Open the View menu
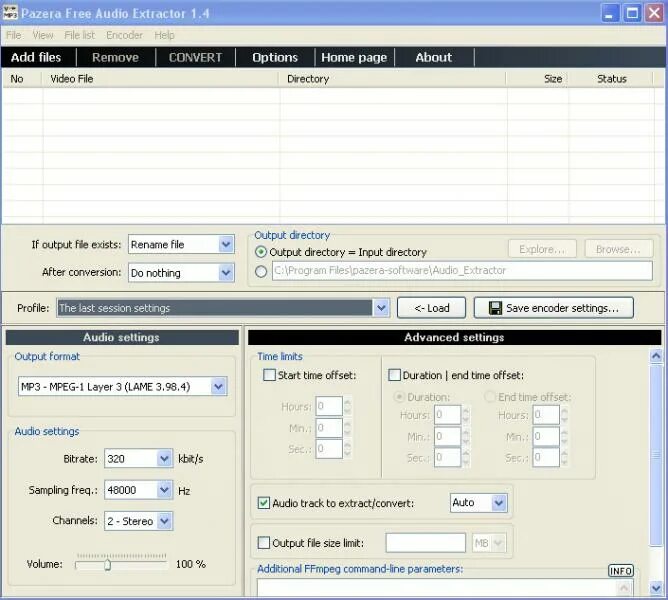The width and height of the screenshot is (668, 600). (x=43, y=35)
